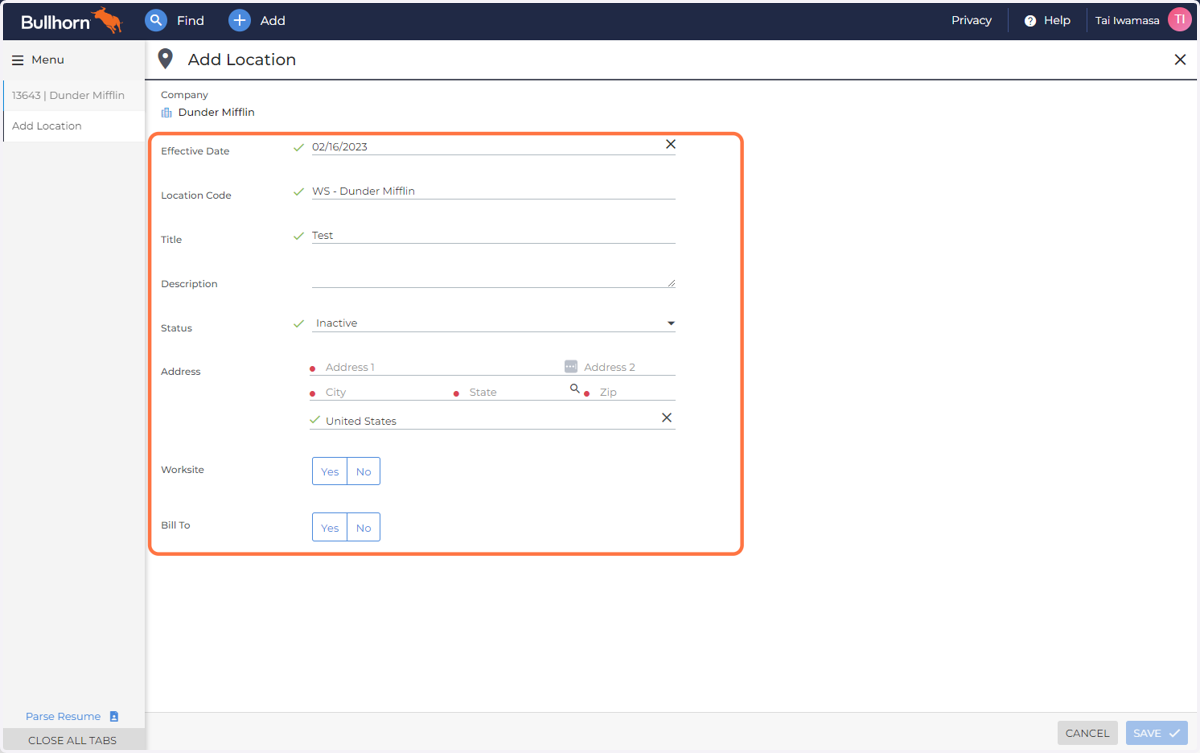1200x753 pixels.
Task: Click the State lookup magnifier icon
Action: (x=575, y=388)
